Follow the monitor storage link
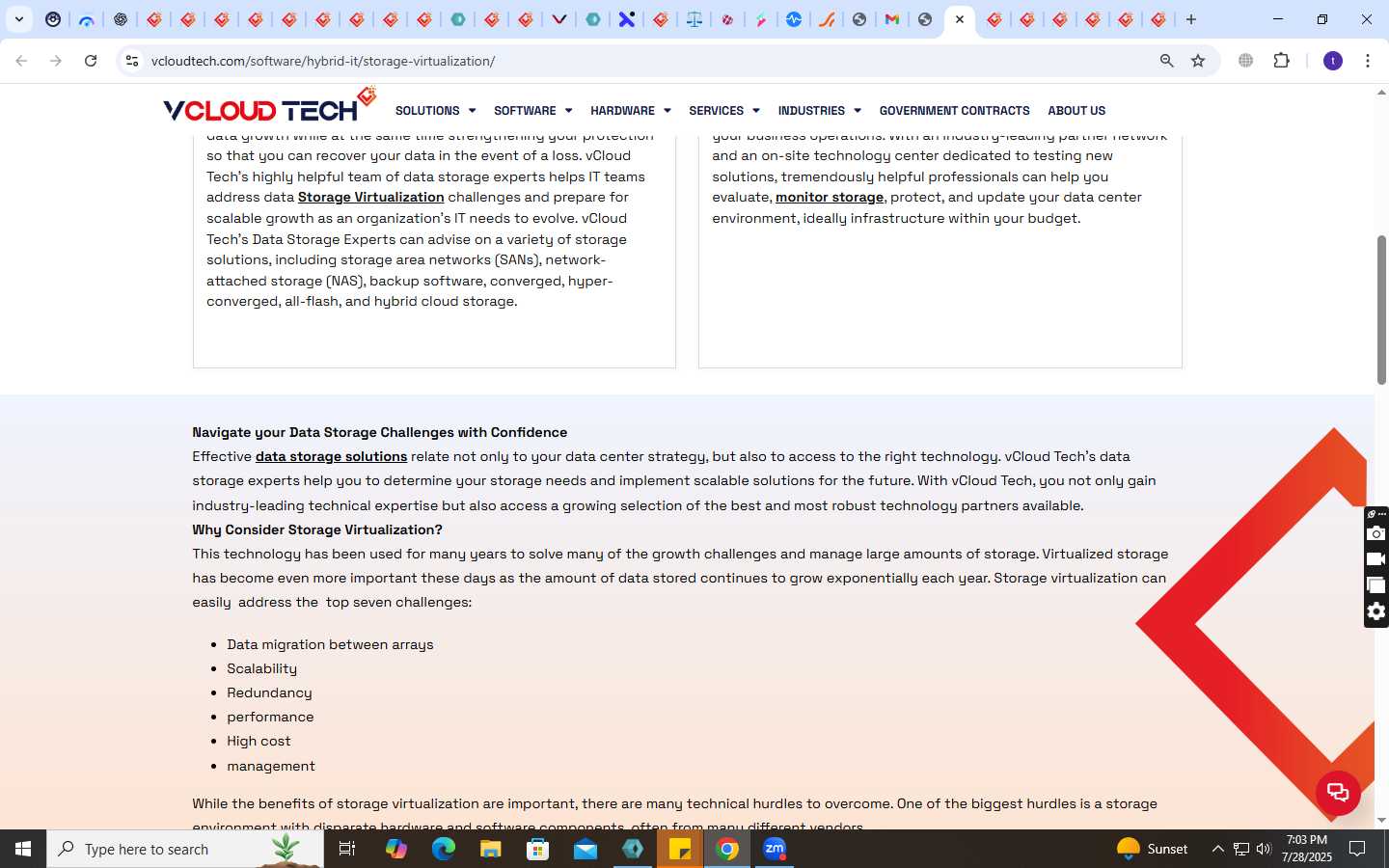This screenshot has width=1389, height=868. pos(830,197)
